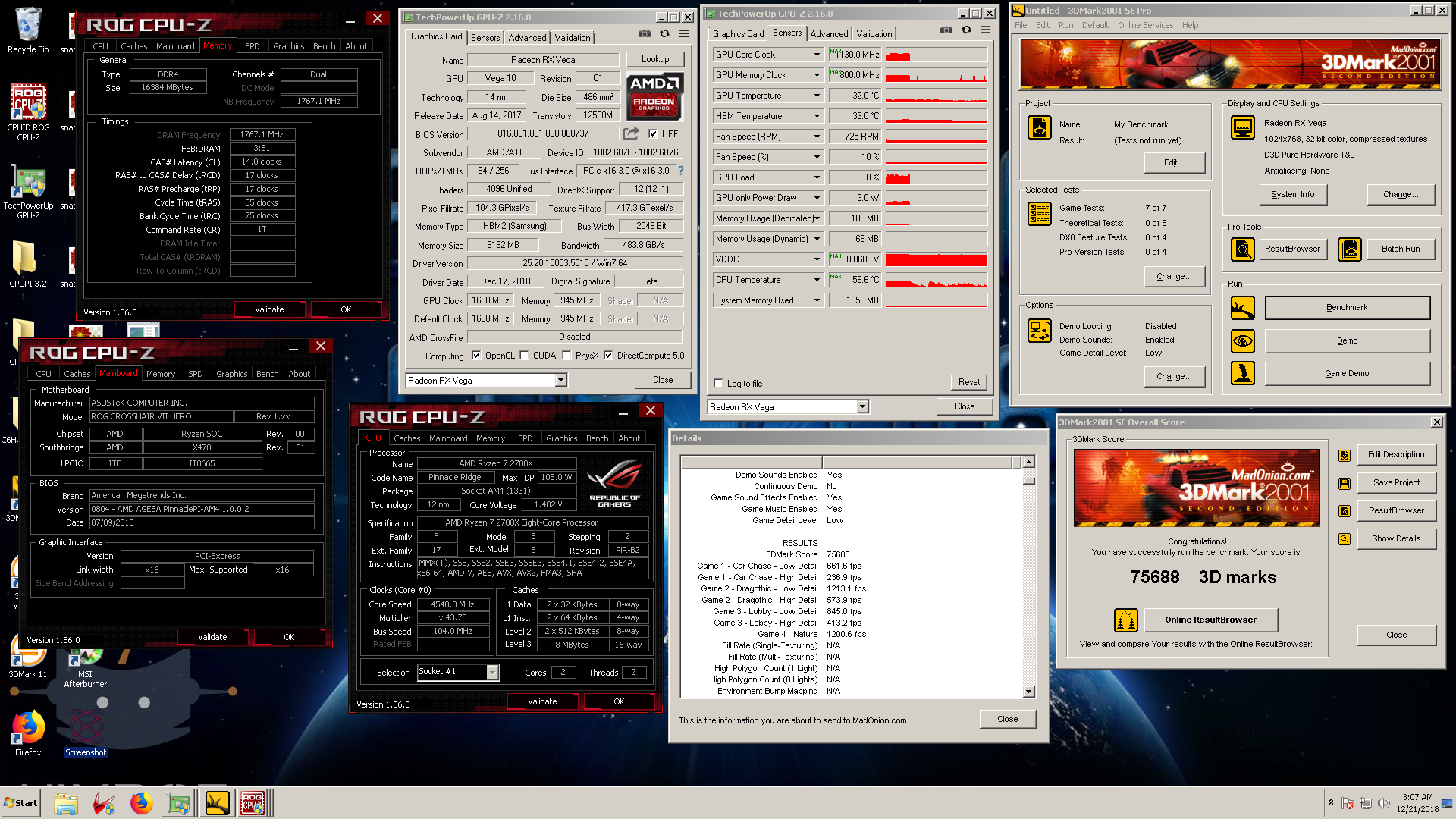Open the Run menu in 3DMark2001

pyautogui.click(x=1065, y=25)
